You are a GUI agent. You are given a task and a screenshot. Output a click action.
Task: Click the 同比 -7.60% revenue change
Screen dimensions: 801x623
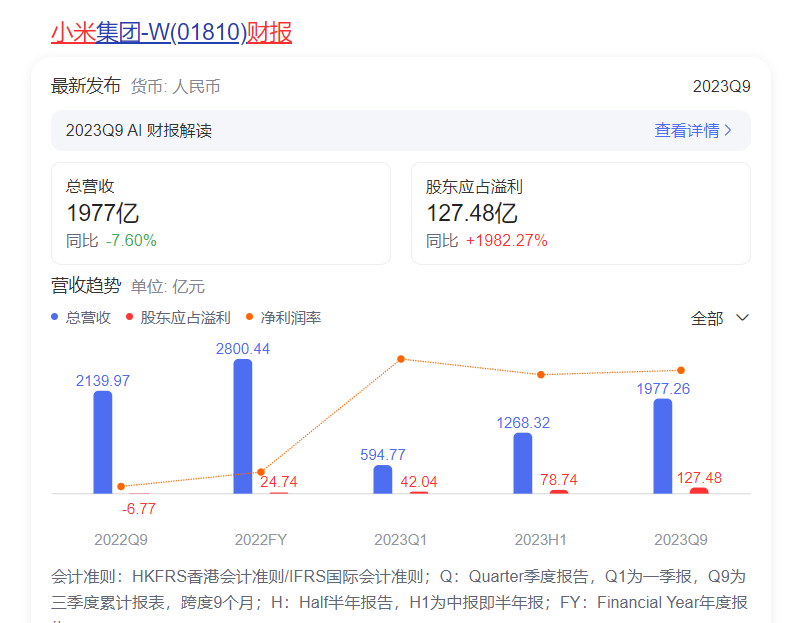[111, 241]
